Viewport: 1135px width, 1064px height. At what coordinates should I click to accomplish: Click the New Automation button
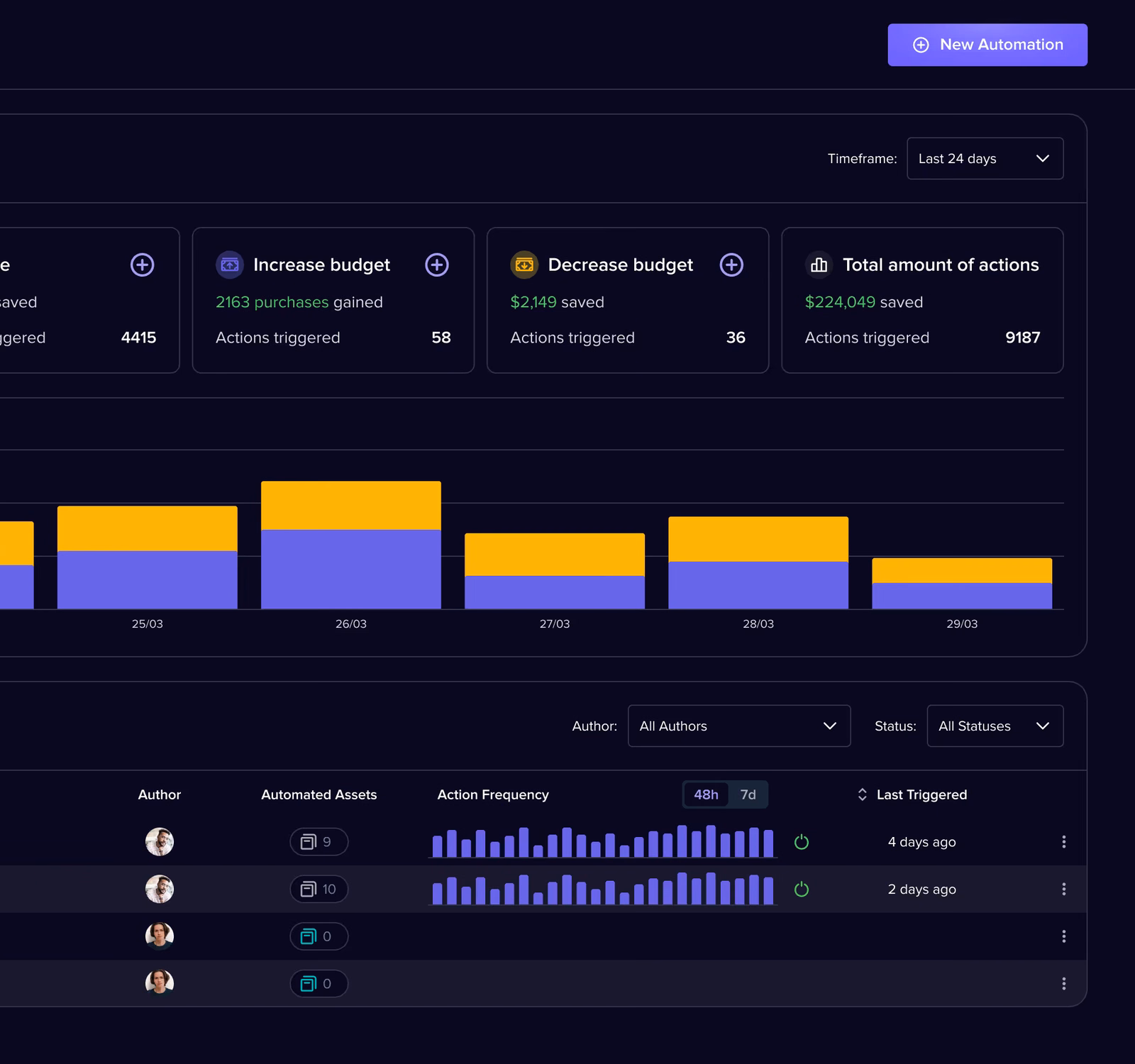click(x=987, y=45)
